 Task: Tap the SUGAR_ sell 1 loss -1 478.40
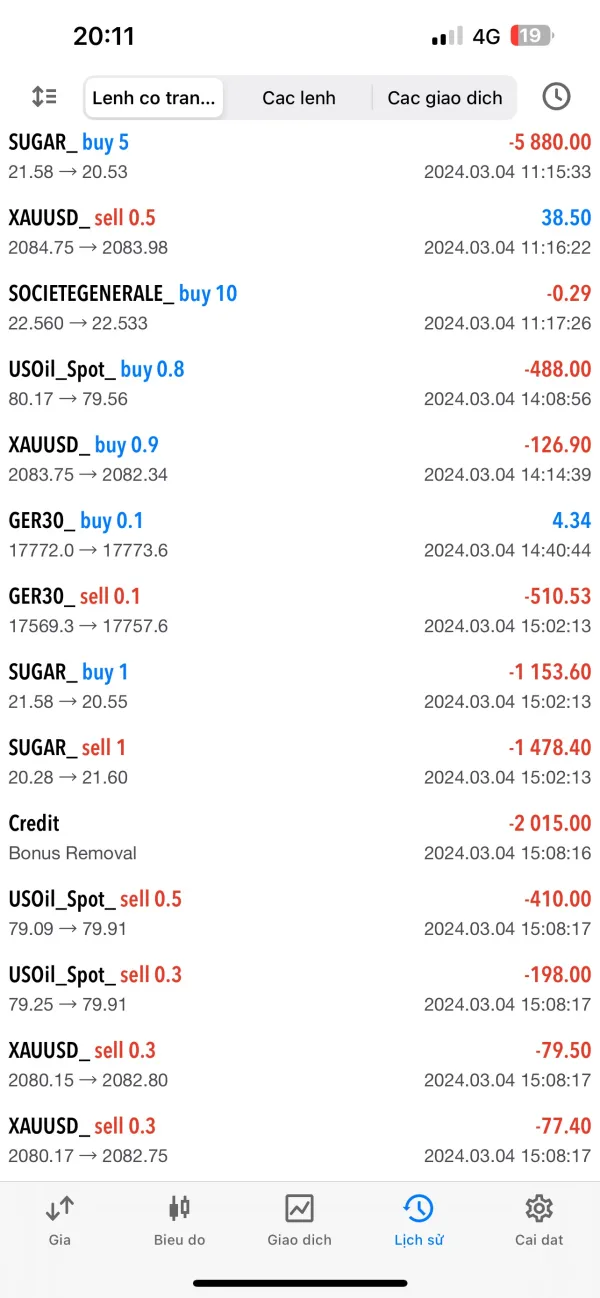(549, 748)
